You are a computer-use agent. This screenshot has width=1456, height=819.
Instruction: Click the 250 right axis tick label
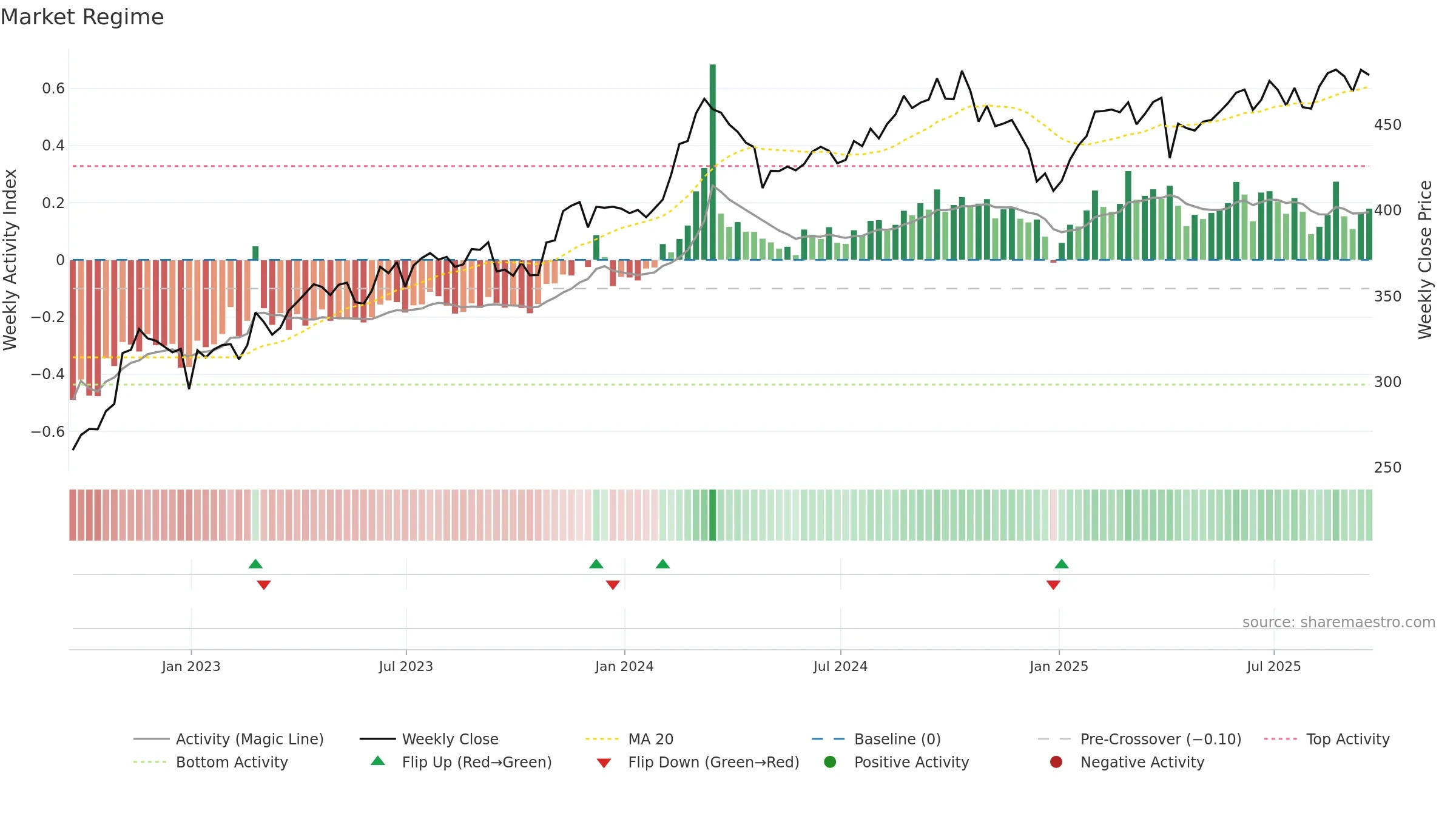[1388, 468]
